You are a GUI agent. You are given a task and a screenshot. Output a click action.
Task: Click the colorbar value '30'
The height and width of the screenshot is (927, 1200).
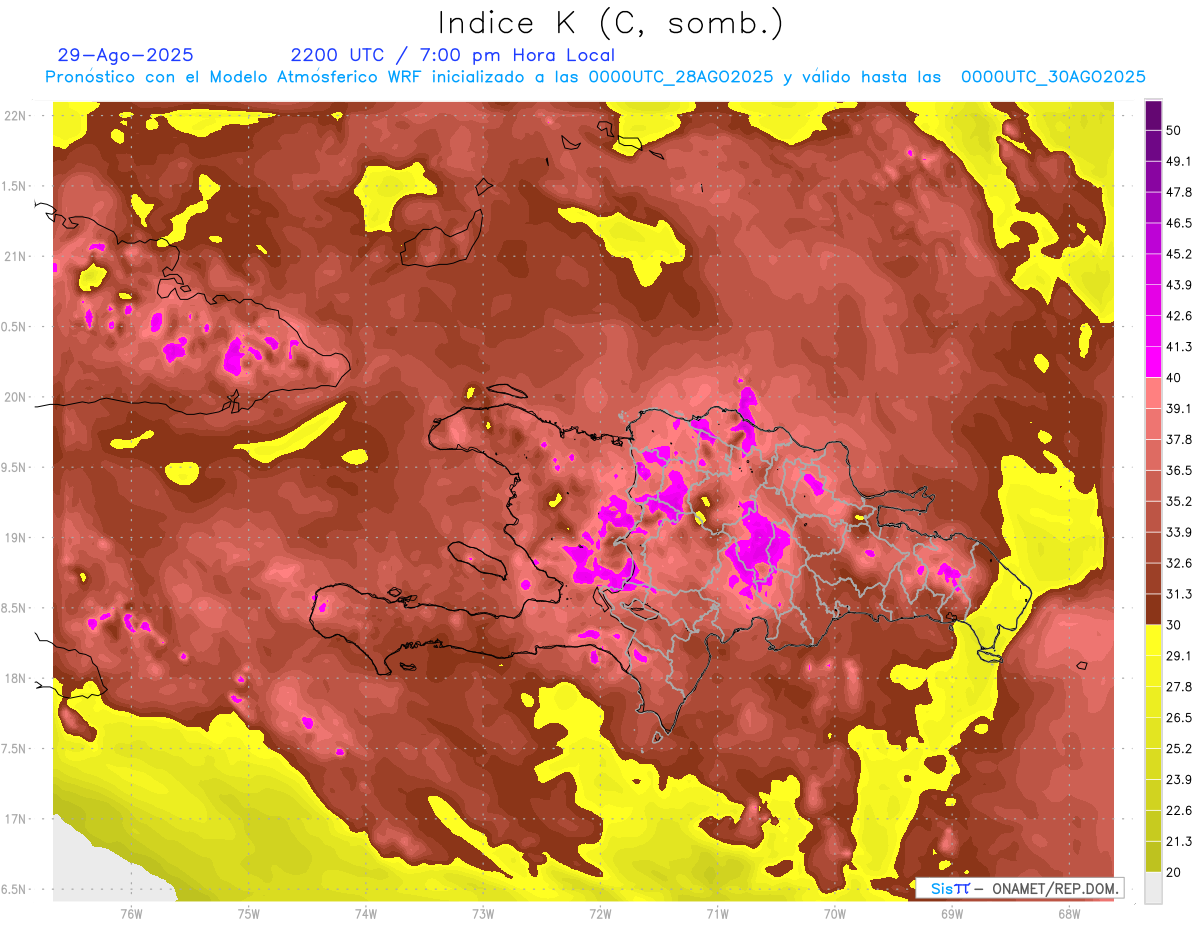(1174, 625)
